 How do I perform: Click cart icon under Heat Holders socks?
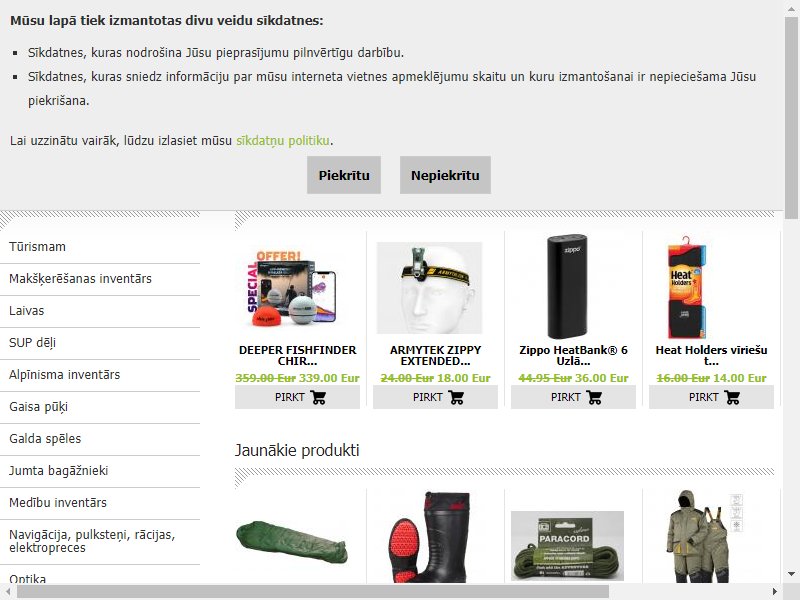[x=732, y=397]
